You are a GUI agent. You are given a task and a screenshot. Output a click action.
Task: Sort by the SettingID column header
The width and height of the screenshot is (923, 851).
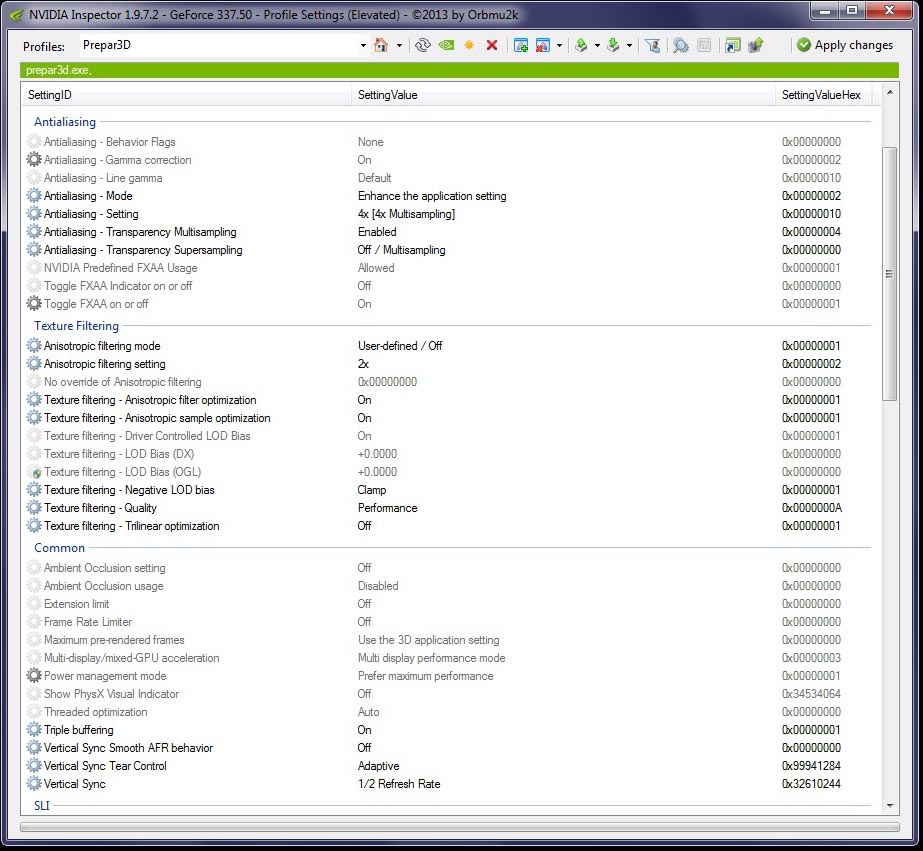(187, 95)
